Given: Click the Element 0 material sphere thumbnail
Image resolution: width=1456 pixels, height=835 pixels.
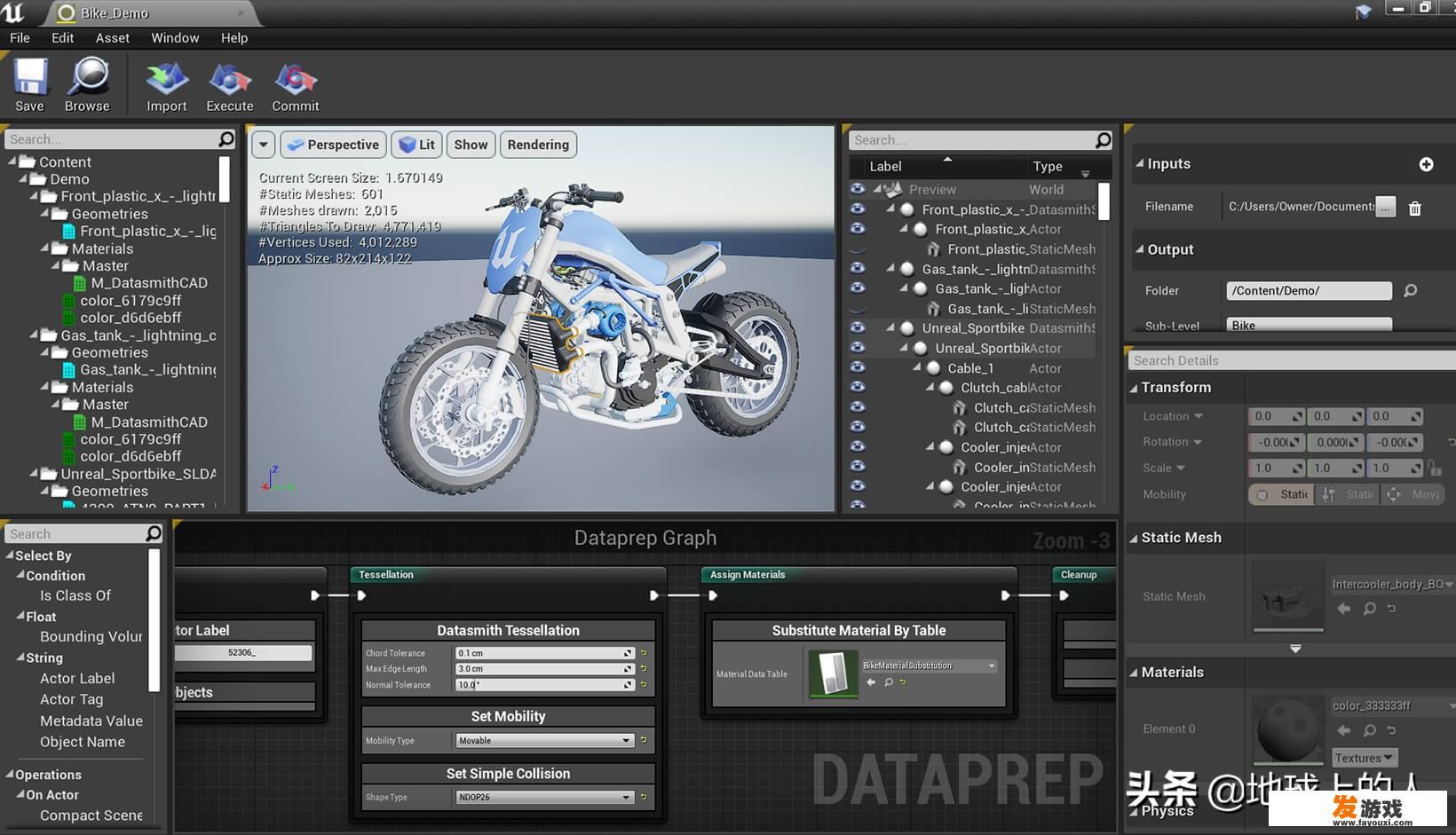Looking at the screenshot, I should click(1289, 730).
